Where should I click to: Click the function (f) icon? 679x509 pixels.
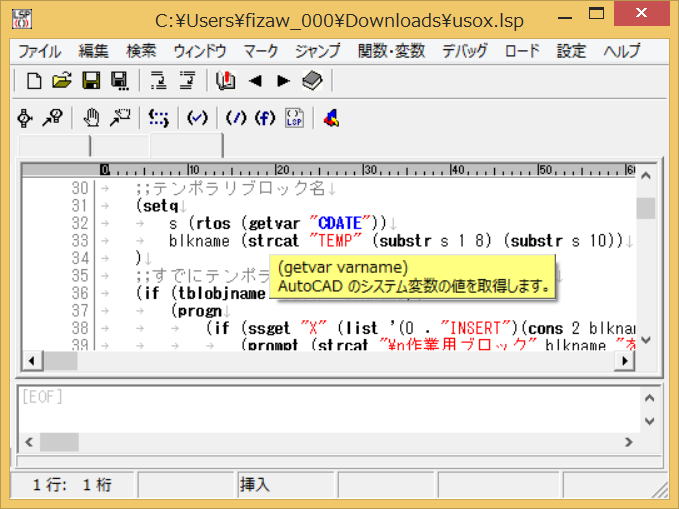coord(265,118)
